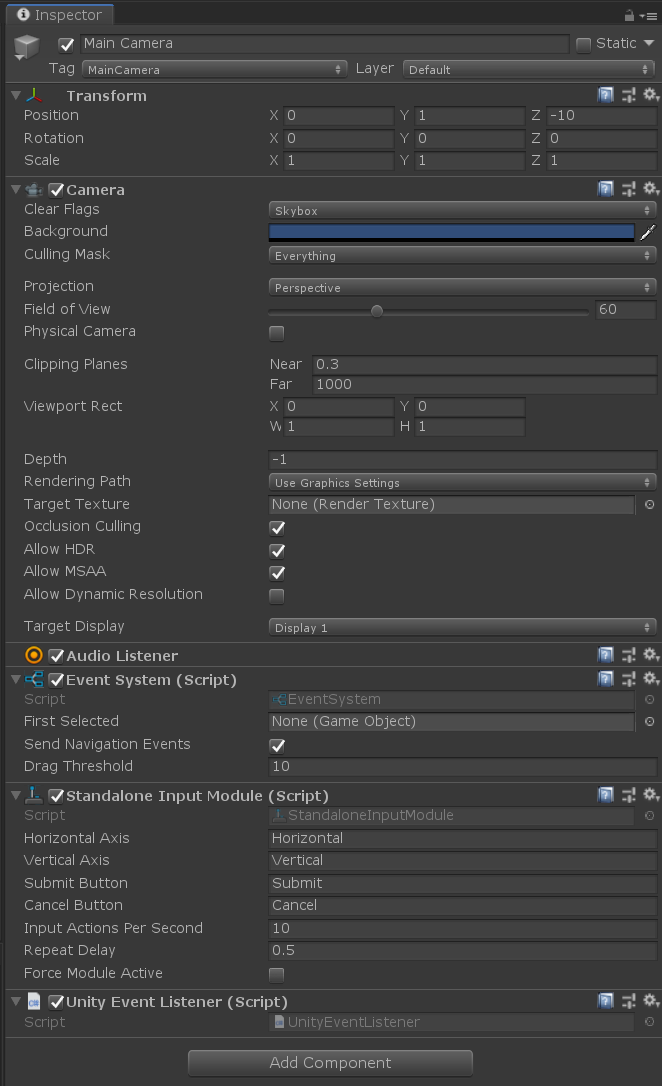Screen dimensions: 662x1086
Task: Open the Target Texture object picker circle
Action: pos(650,504)
